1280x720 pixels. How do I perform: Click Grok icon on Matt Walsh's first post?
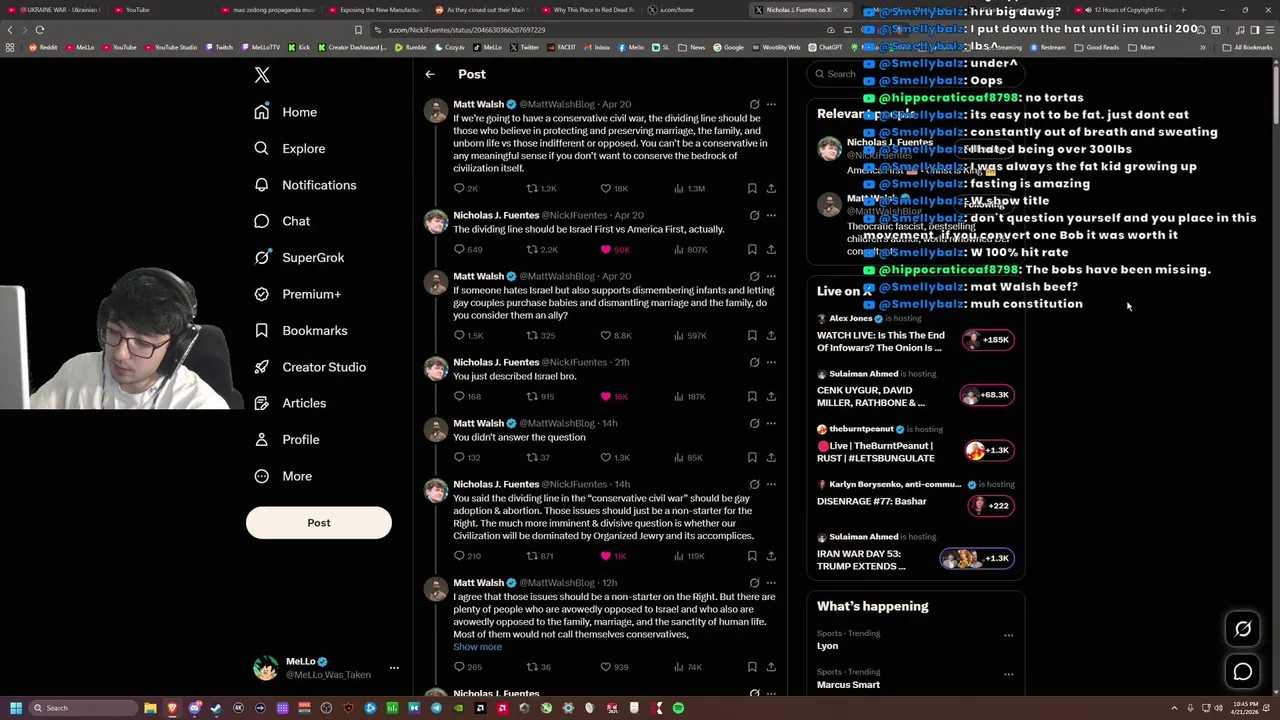754,104
